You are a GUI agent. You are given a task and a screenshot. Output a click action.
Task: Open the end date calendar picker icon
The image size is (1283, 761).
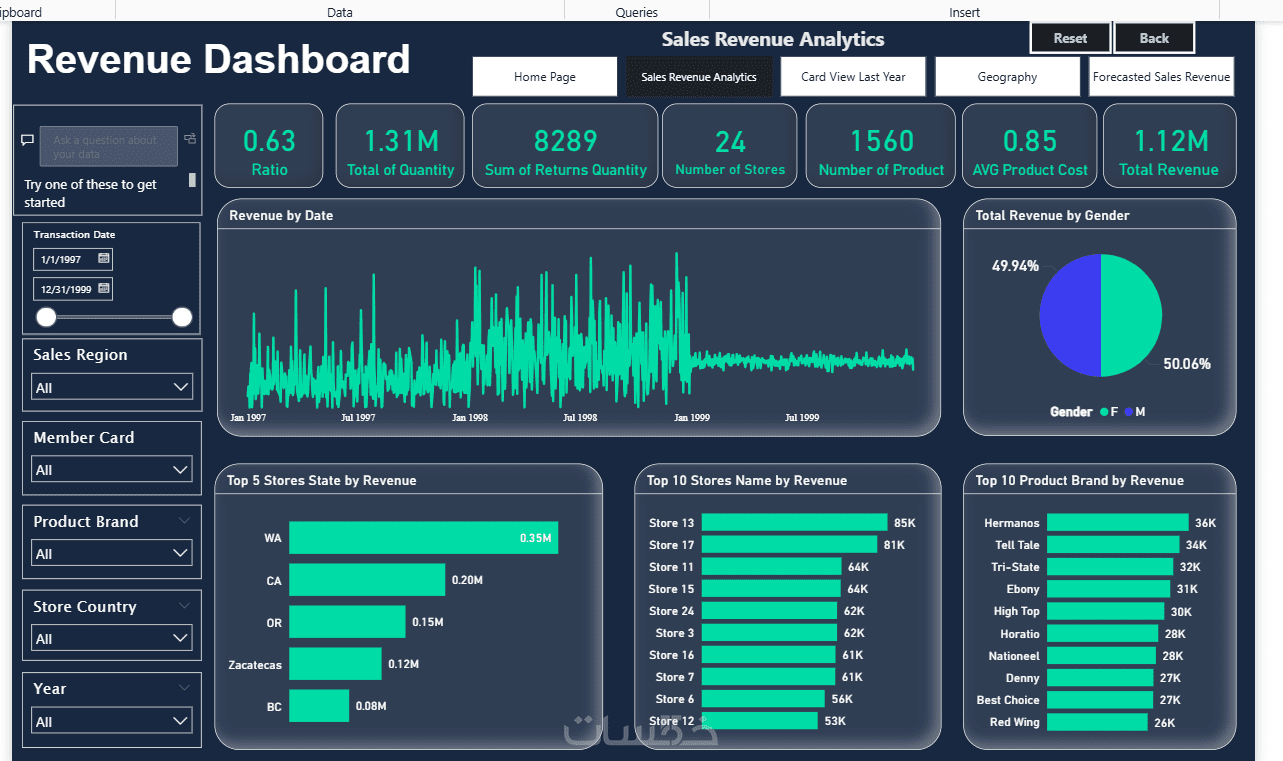pyautogui.click(x=104, y=289)
